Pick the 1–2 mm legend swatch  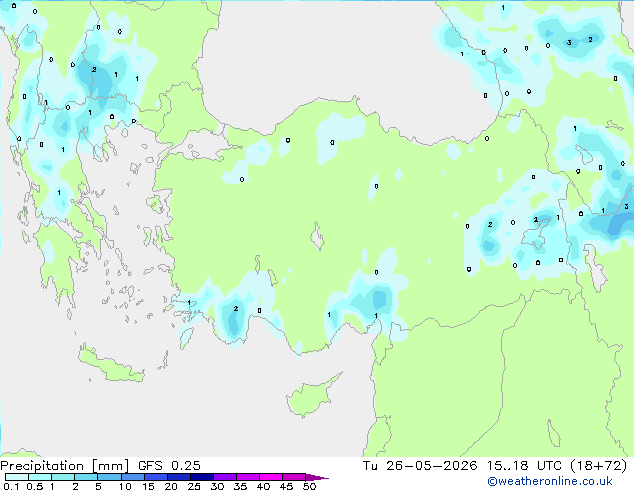[x=63, y=477]
